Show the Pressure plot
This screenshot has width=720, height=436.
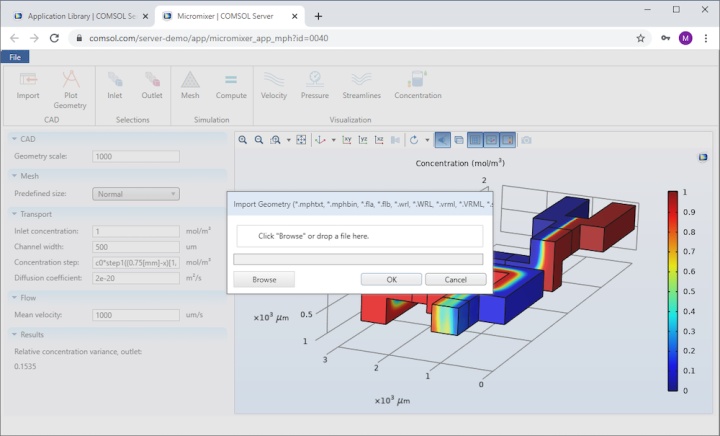point(315,79)
